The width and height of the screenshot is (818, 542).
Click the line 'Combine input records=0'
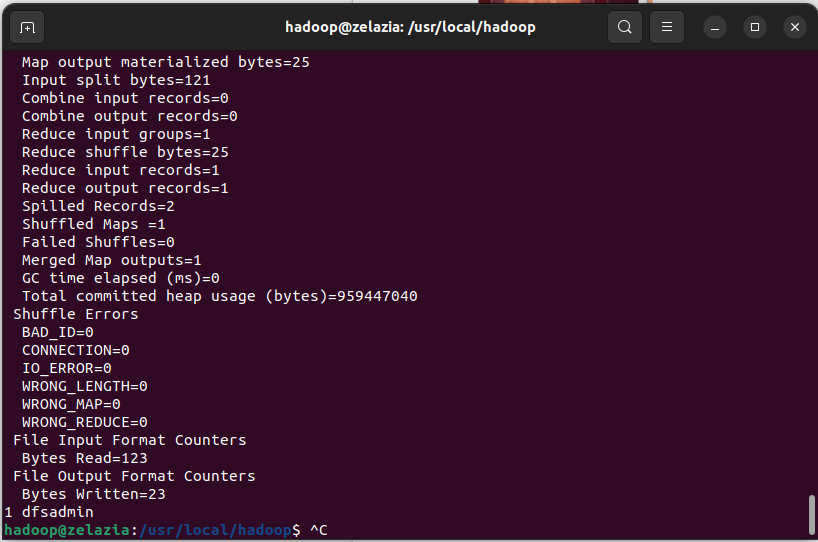[x=125, y=98]
